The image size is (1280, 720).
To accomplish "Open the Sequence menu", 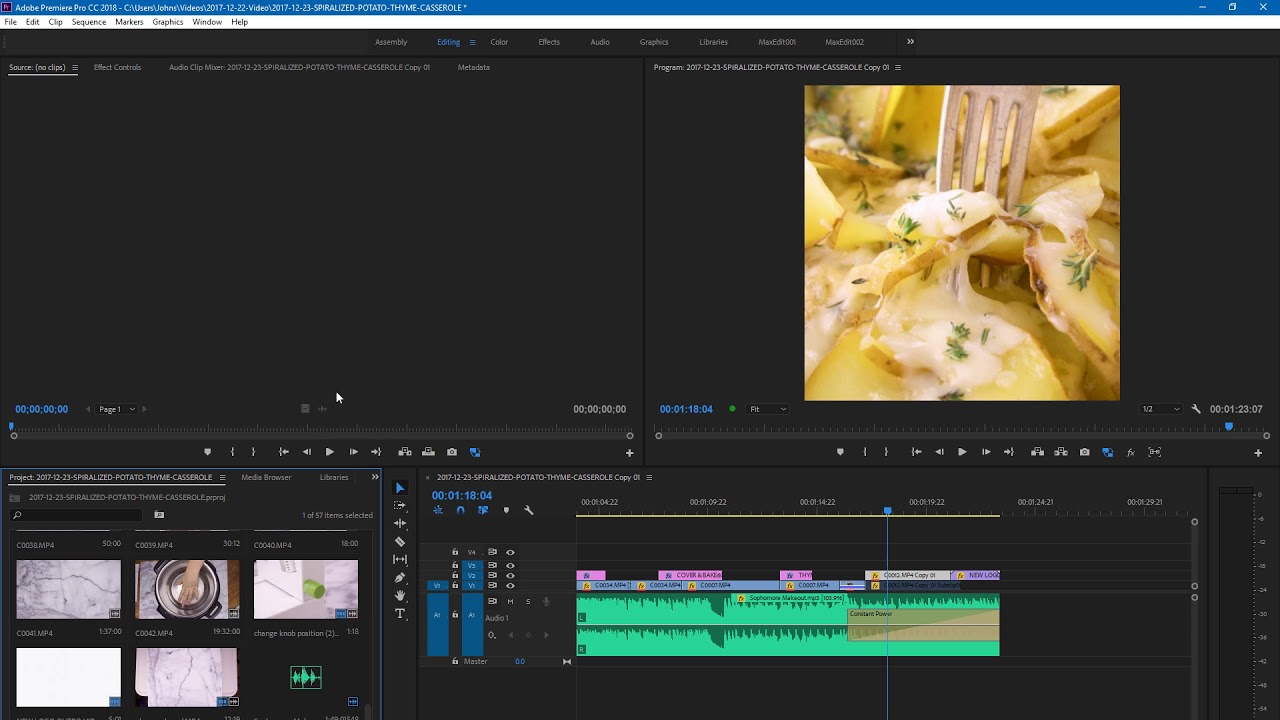I will click(88, 22).
